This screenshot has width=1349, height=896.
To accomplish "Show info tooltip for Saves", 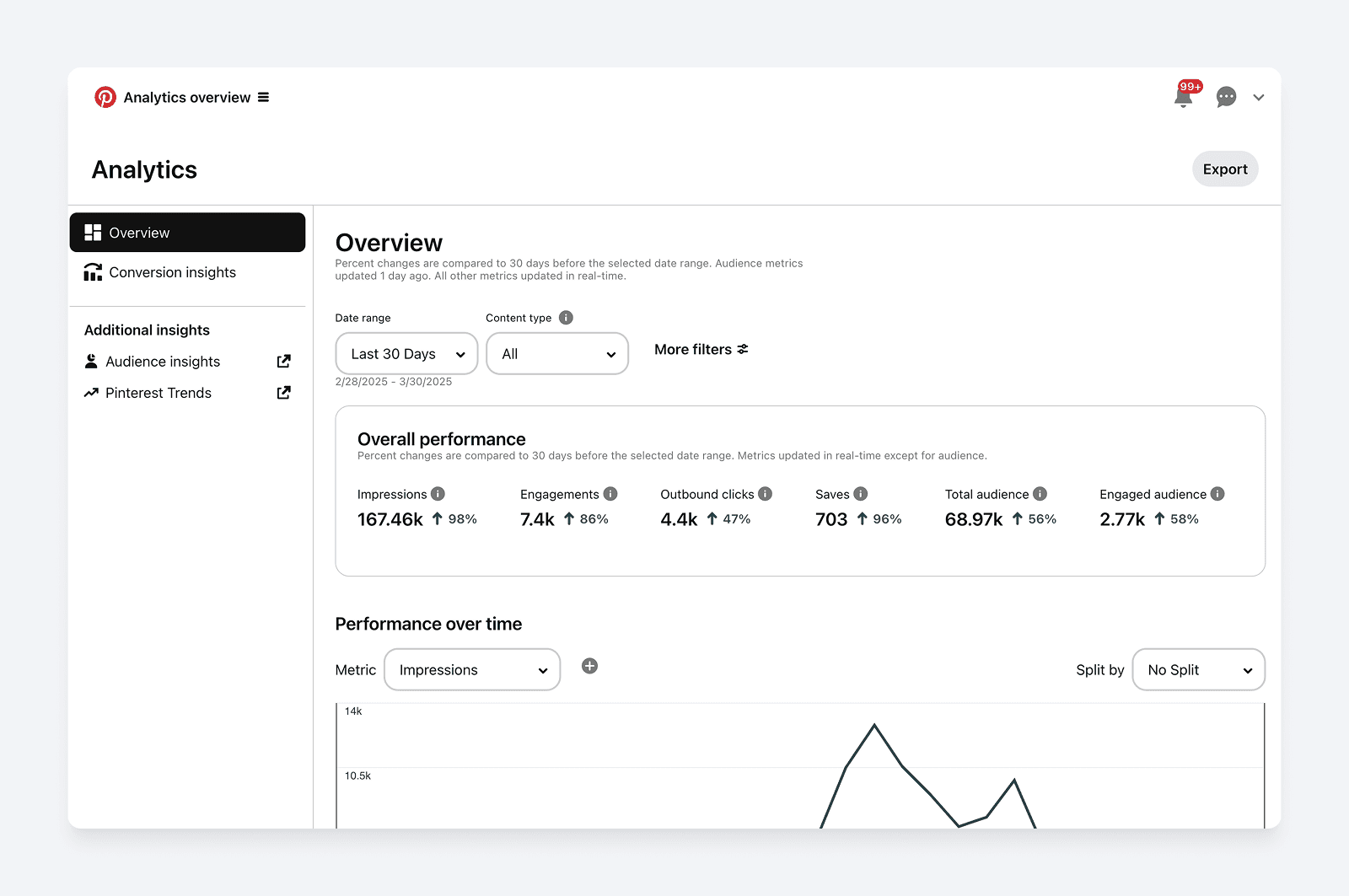I will click(x=860, y=494).
